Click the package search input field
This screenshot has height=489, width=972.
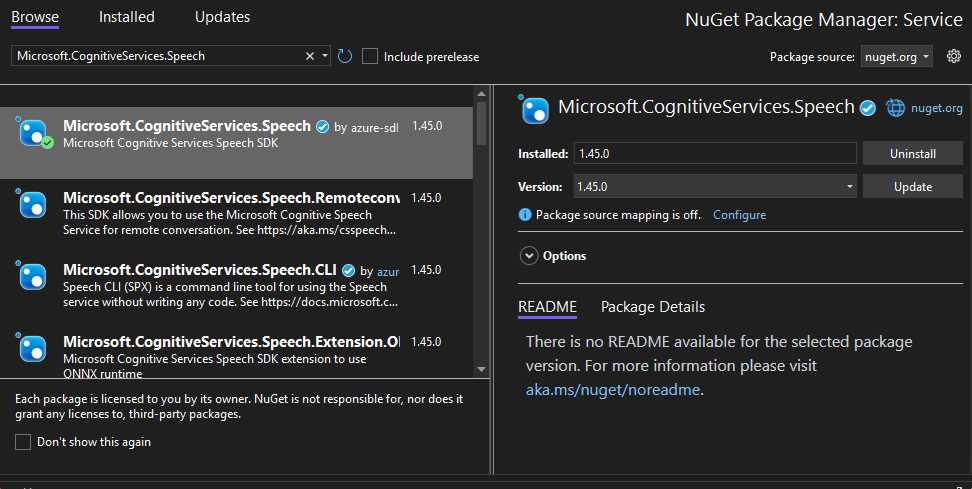(x=158, y=56)
